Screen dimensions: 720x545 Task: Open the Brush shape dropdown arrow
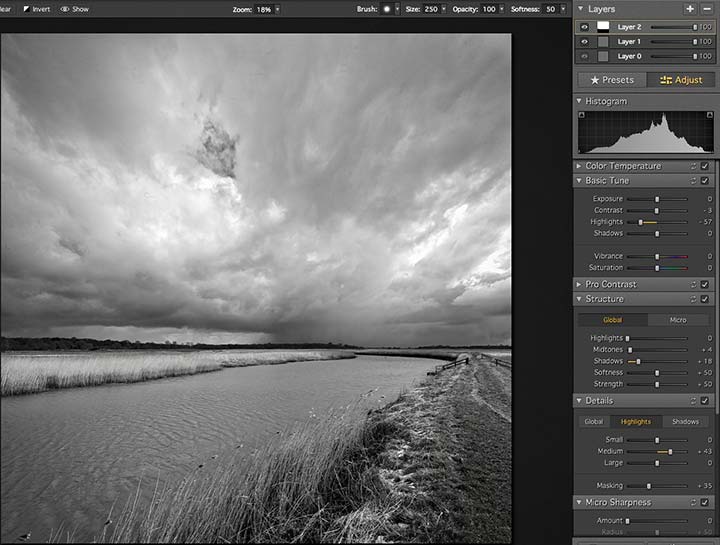tap(397, 9)
